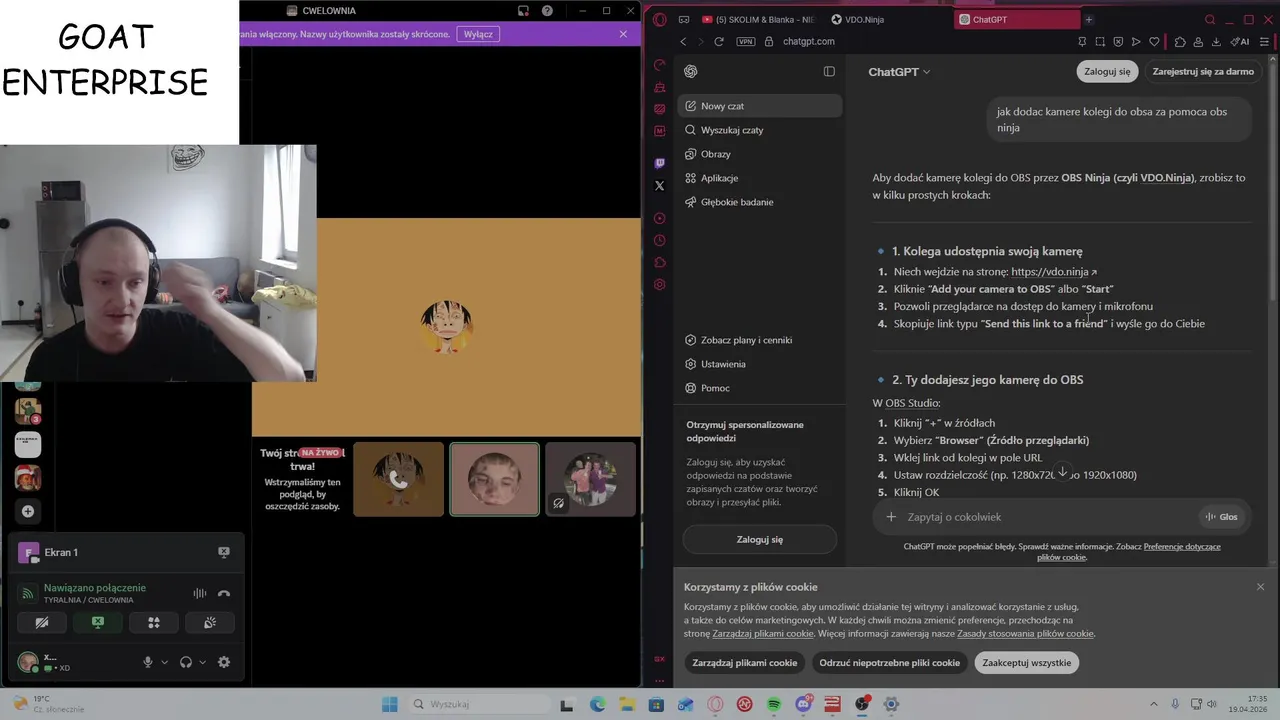
Task: Select the phone call participant tile
Action: tap(398, 479)
